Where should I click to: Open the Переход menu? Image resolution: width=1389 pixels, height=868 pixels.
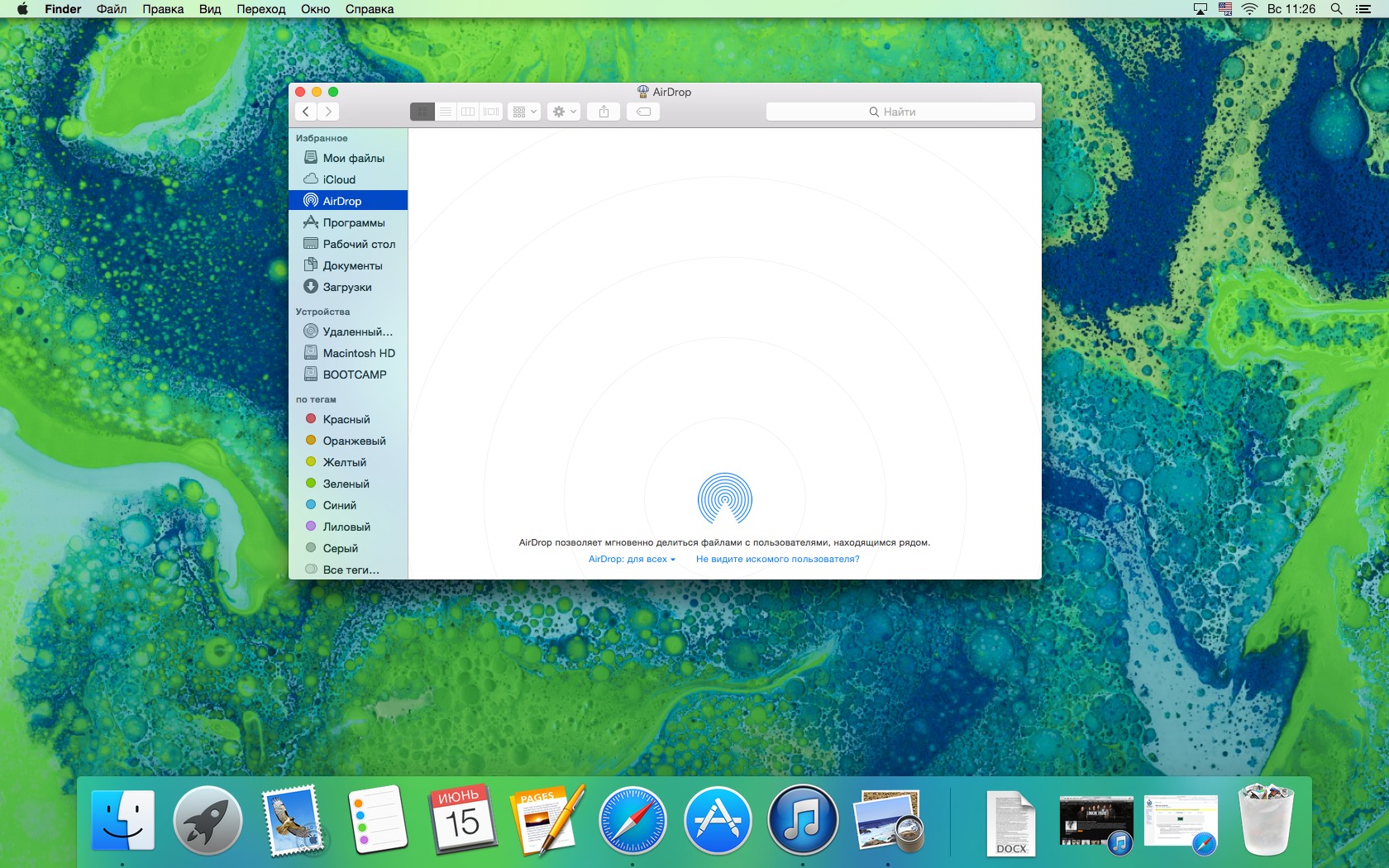tap(260, 9)
